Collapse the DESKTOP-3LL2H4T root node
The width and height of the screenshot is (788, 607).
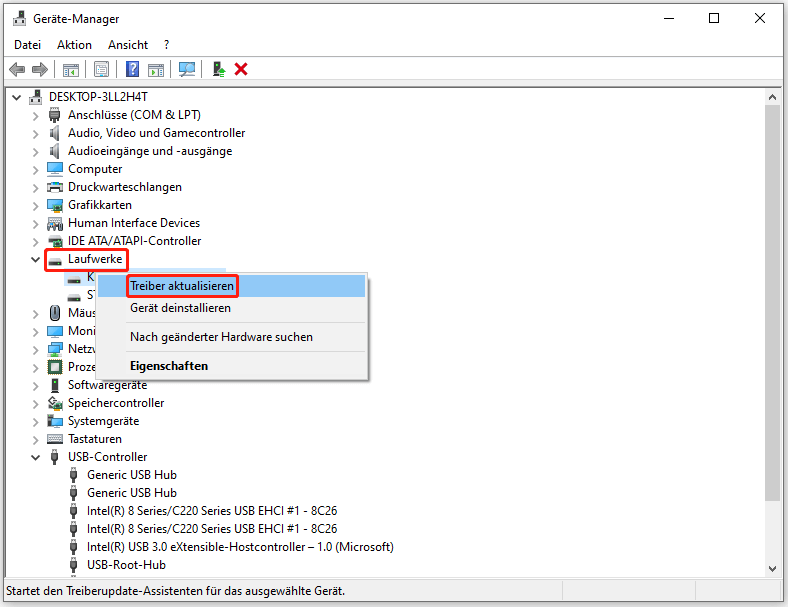click(17, 97)
